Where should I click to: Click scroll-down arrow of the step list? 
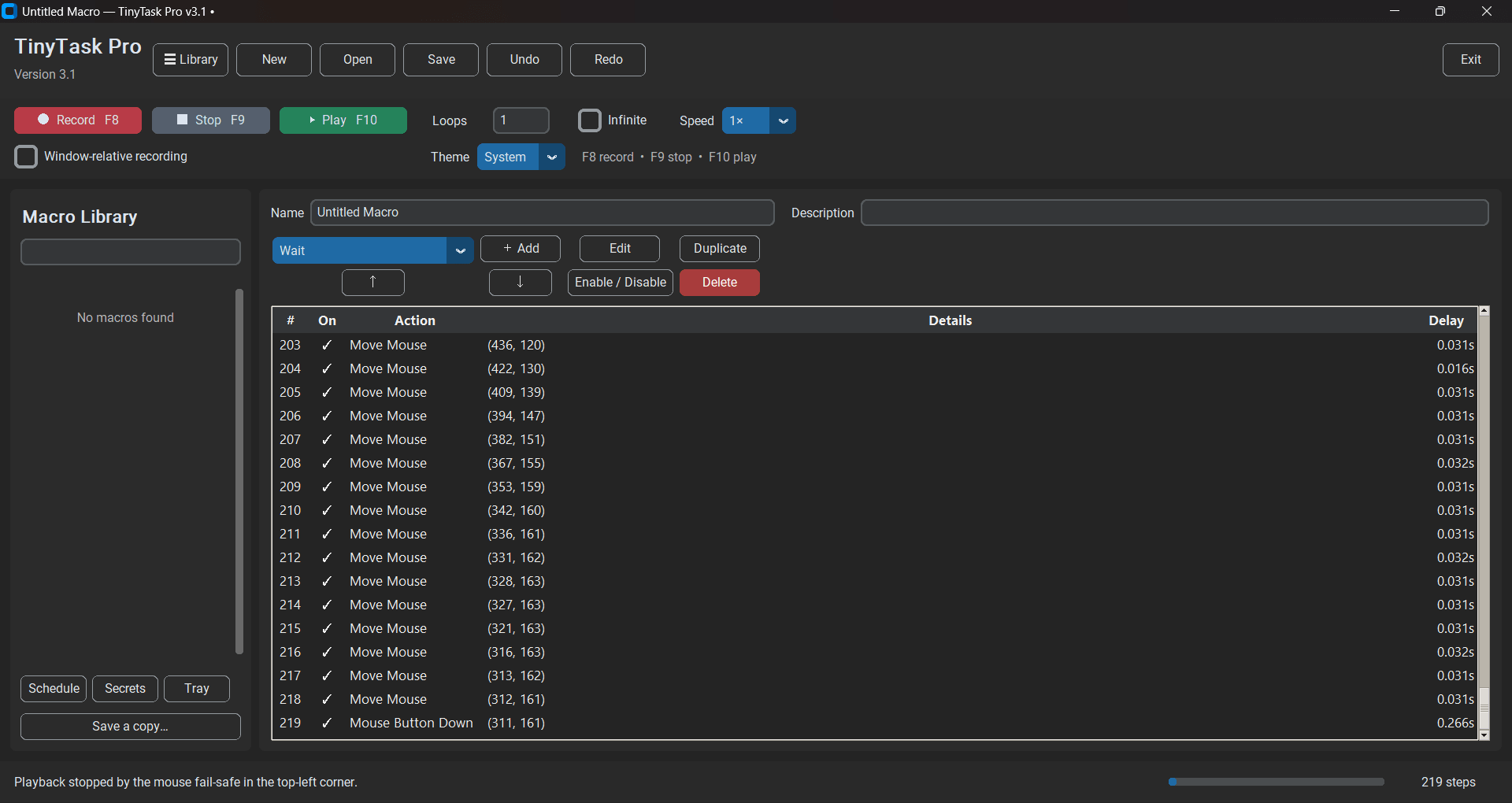1484,735
